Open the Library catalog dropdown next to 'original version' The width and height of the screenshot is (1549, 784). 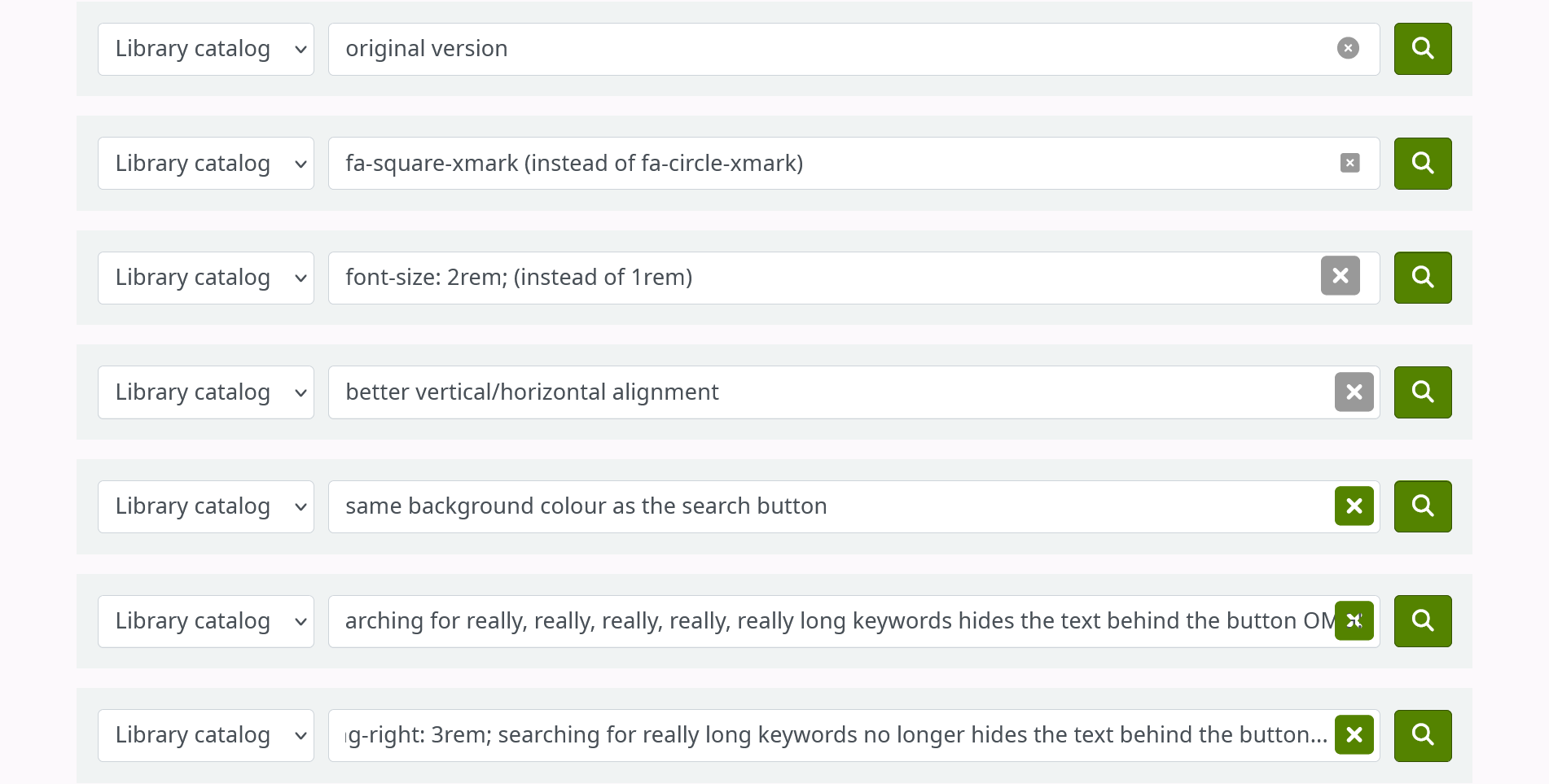(205, 50)
